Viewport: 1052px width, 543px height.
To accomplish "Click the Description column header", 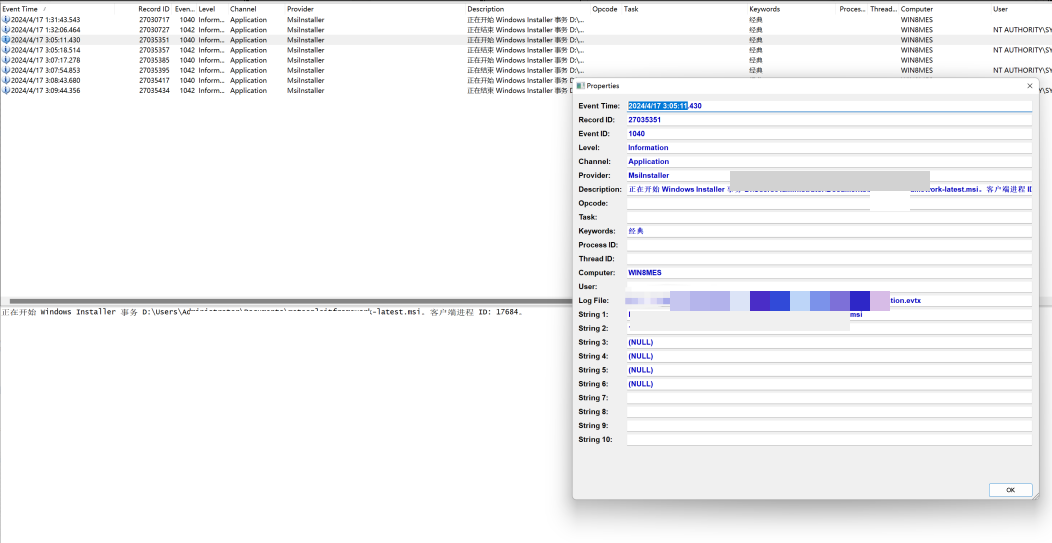I will [x=485, y=9].
